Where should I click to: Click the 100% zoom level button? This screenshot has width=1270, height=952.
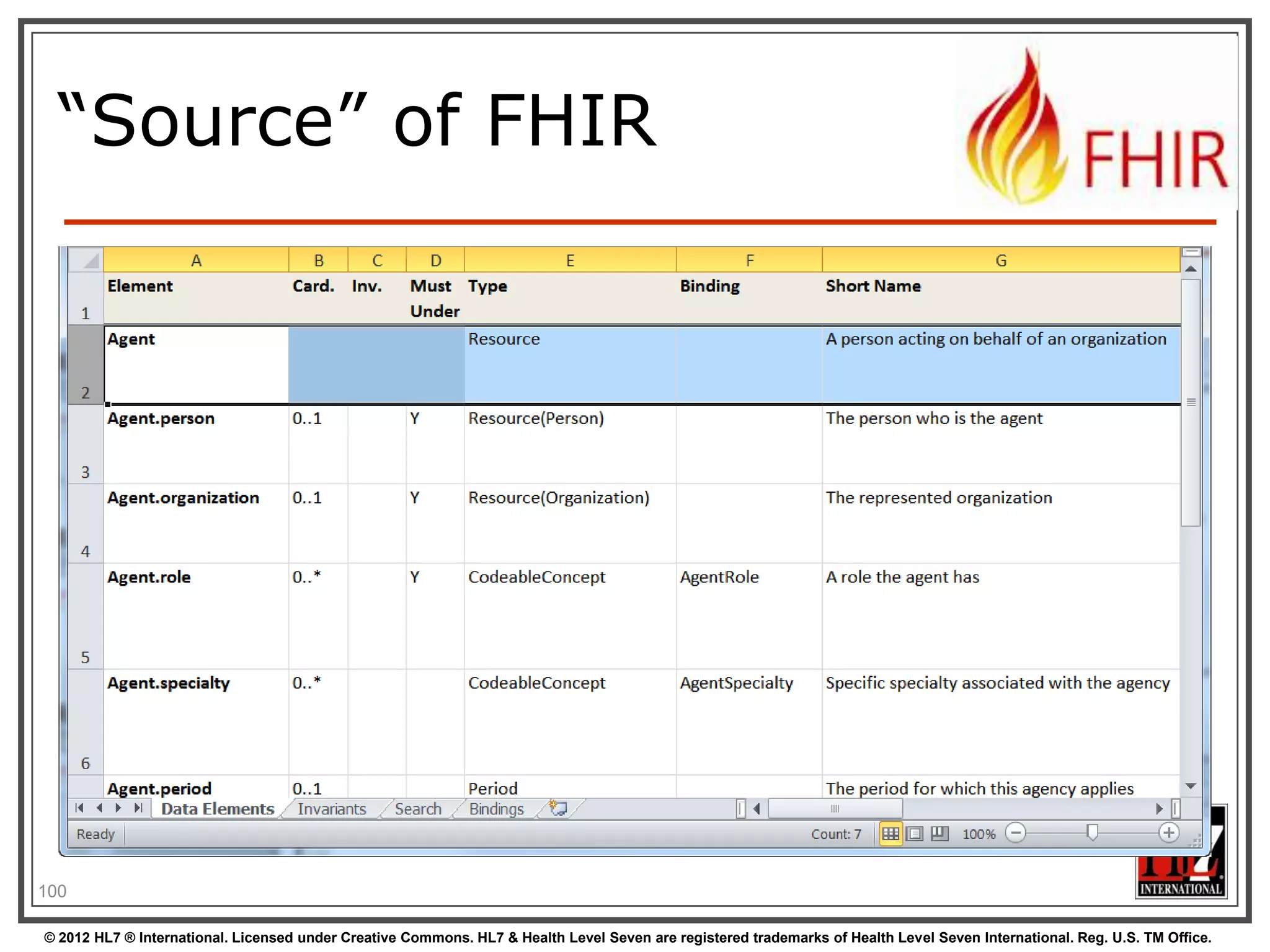click(979, 834)
